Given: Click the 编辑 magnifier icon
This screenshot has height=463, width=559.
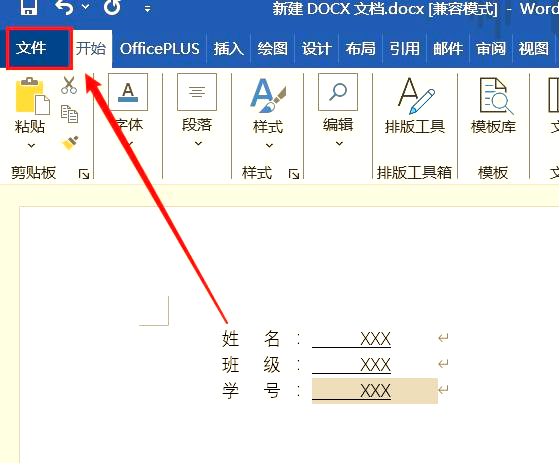Looking at the screenshot, I should click(x=338, y=92).
